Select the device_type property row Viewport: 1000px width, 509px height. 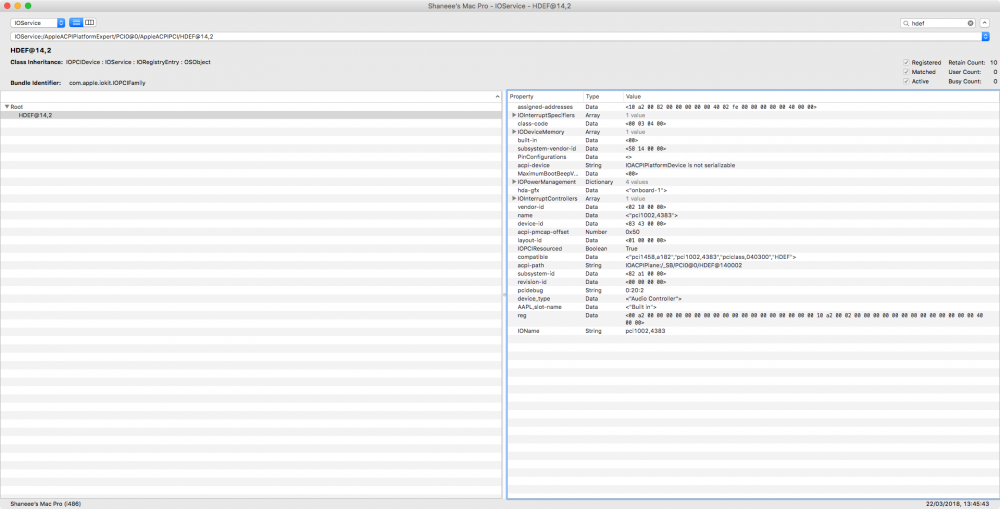753,299
